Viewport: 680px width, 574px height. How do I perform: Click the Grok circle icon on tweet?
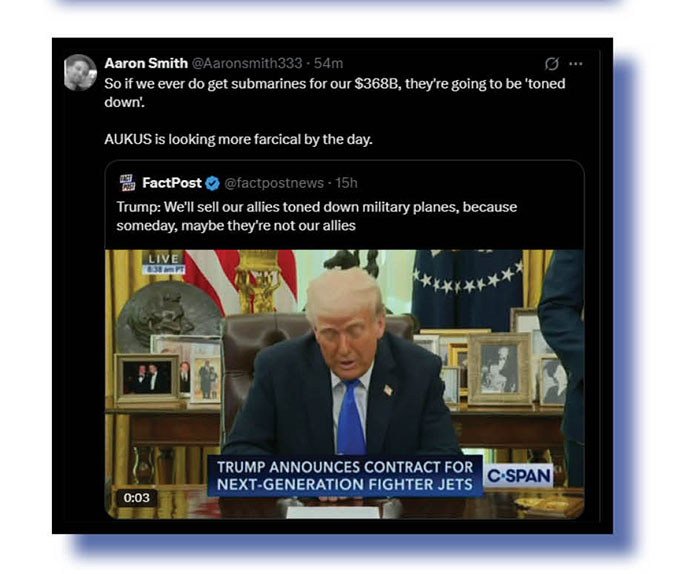click(x=552, y=64)
